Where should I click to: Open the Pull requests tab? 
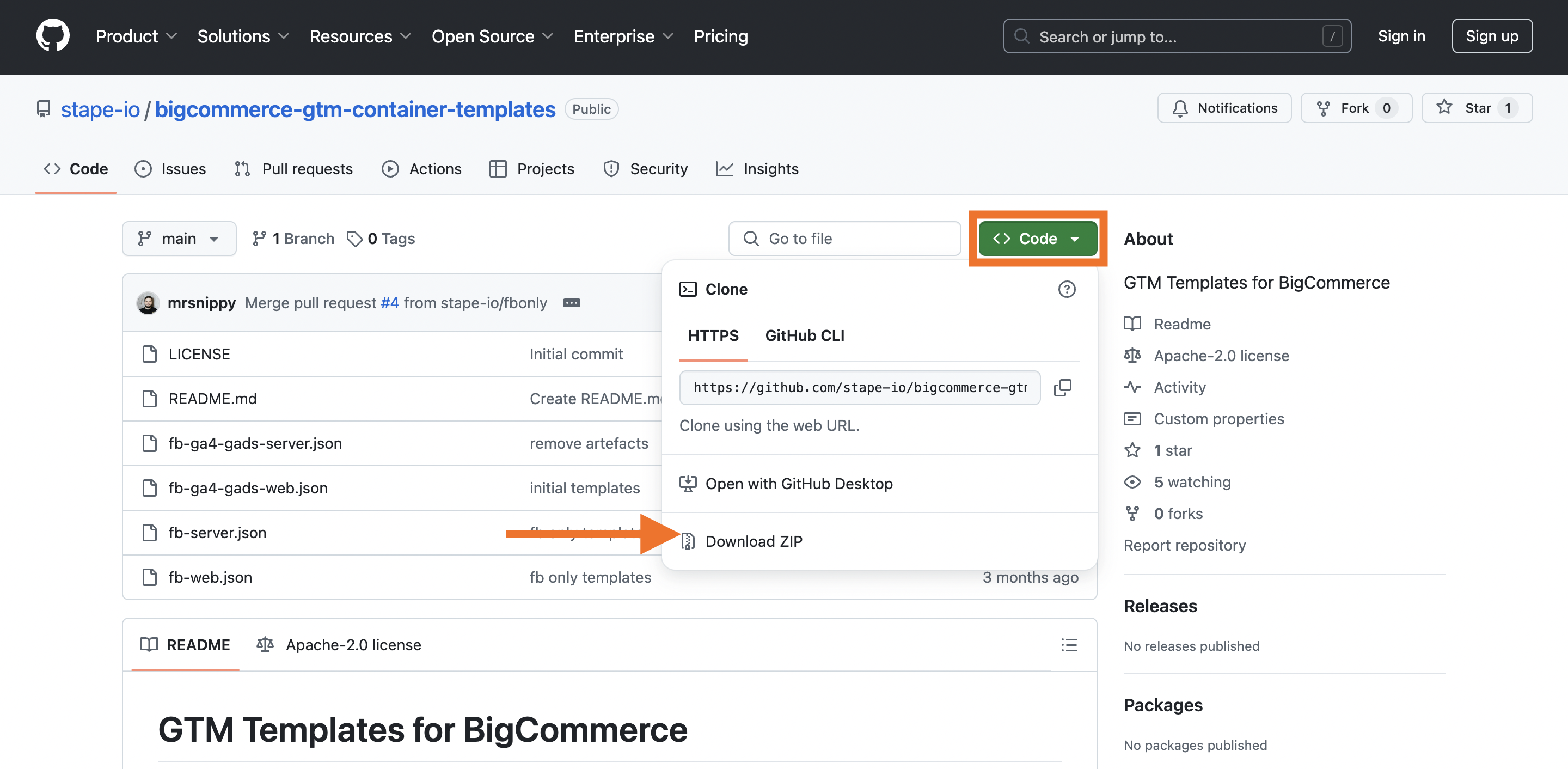tap(293, 167)
